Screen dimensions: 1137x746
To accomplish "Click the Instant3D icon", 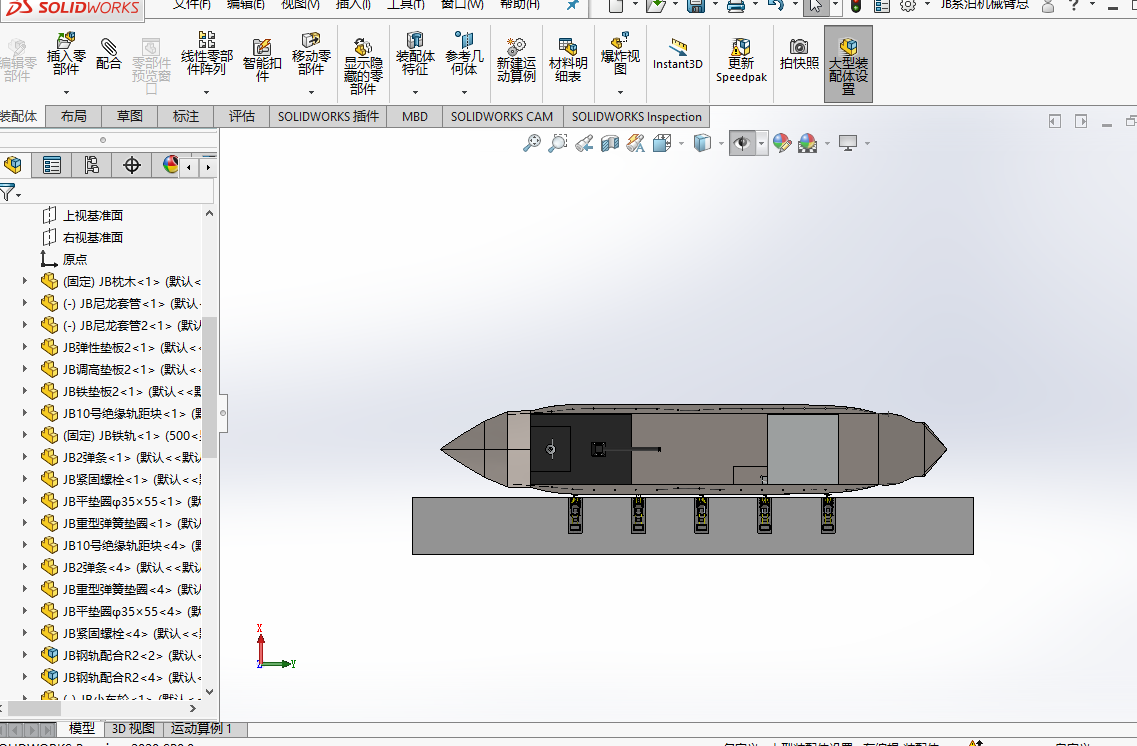I will (677, 54).
